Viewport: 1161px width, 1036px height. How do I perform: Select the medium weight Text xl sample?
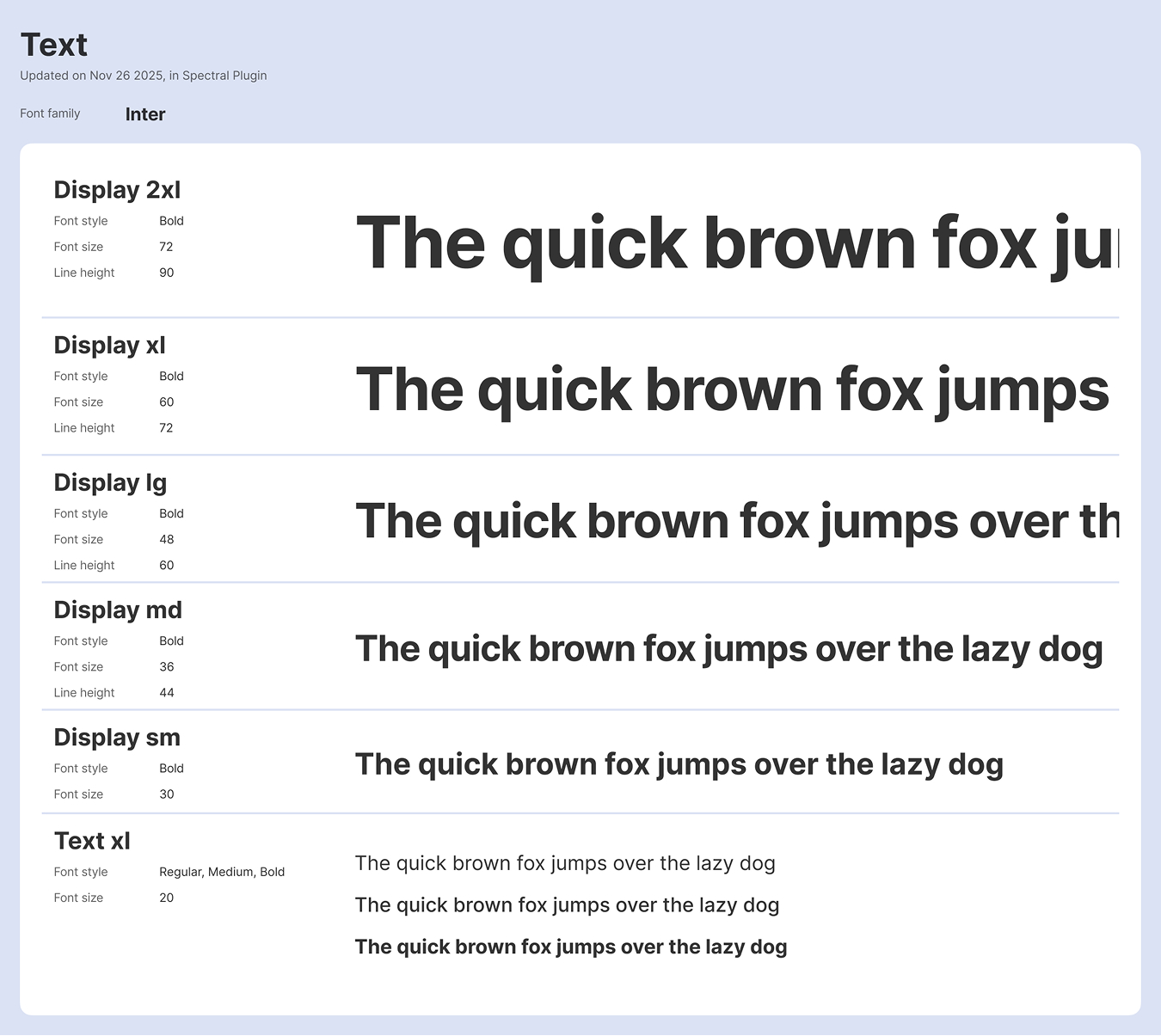567,905
